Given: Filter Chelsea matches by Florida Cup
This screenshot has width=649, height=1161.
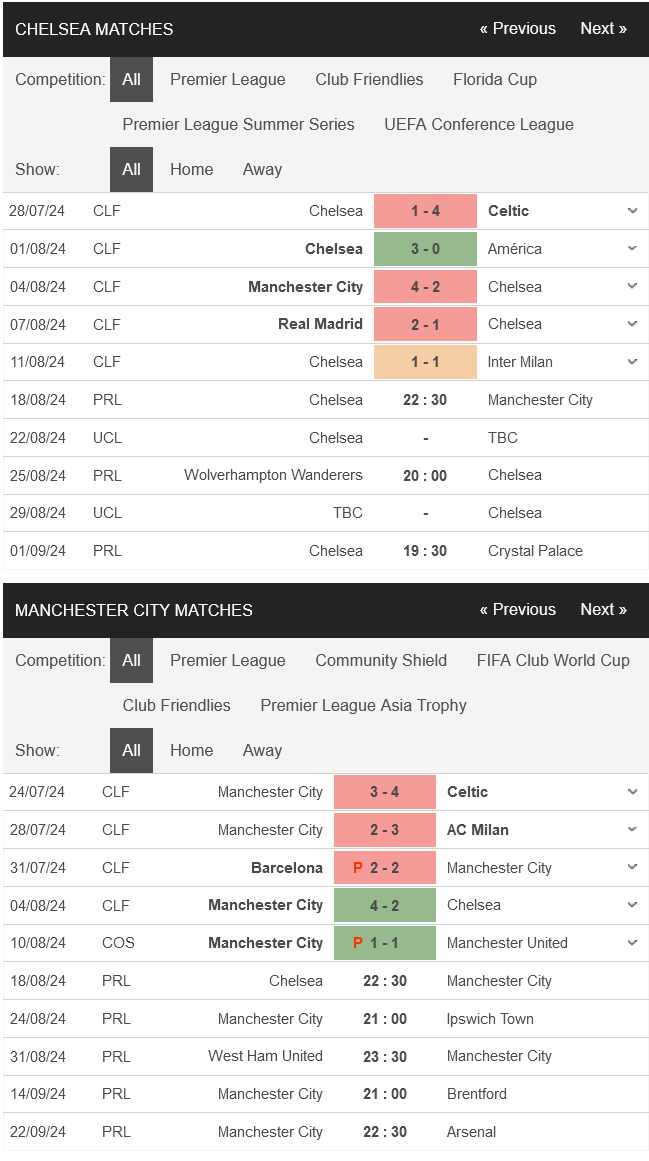Looking at the screenshot, I should (495, 79).
